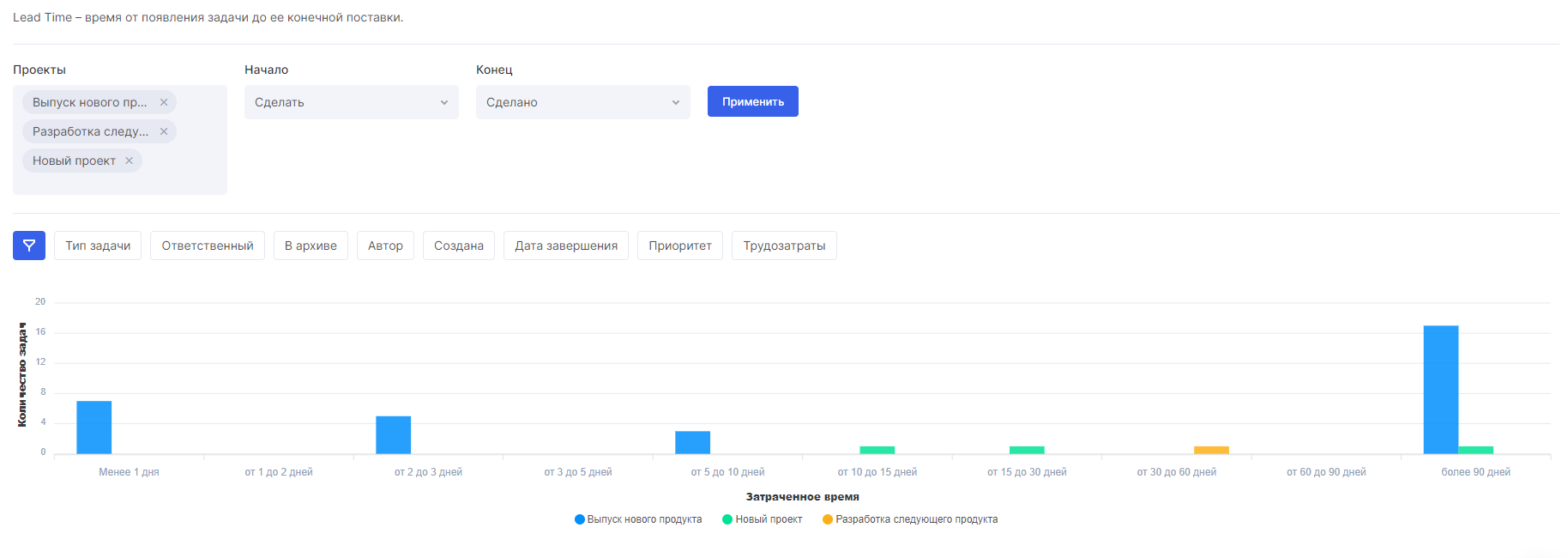
Task: Remove the "Новый проект" tag
Action: click(130, 161)
